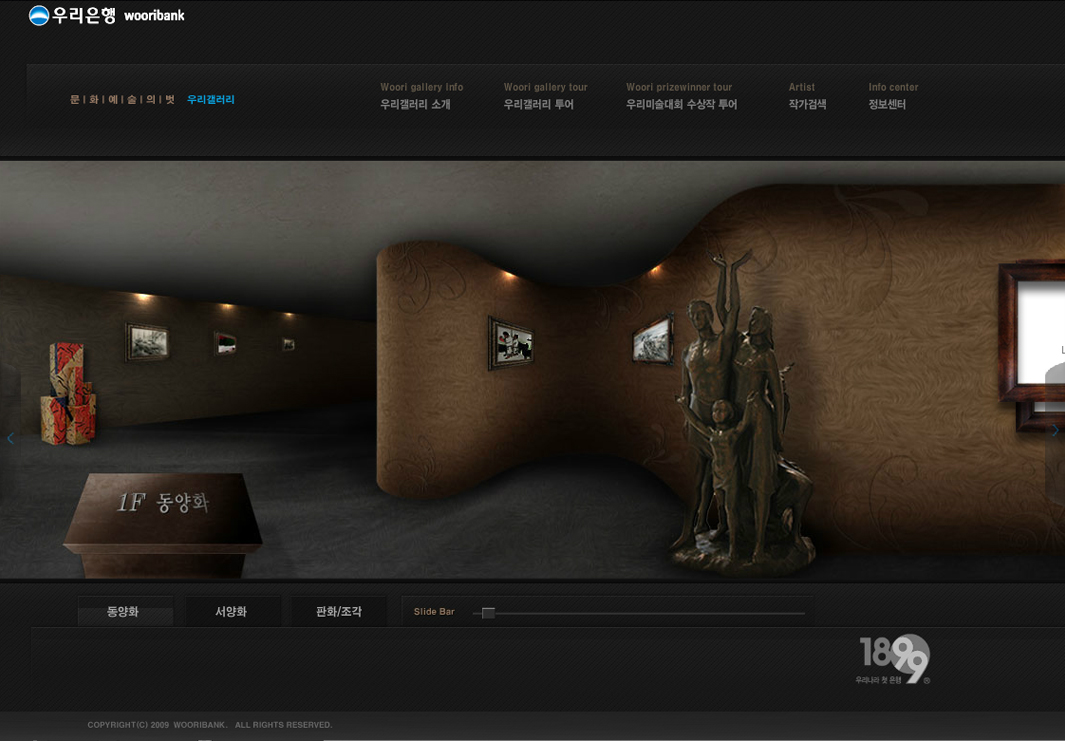Click the red patterned box sculpture
1065x741 pixels.
68,395
